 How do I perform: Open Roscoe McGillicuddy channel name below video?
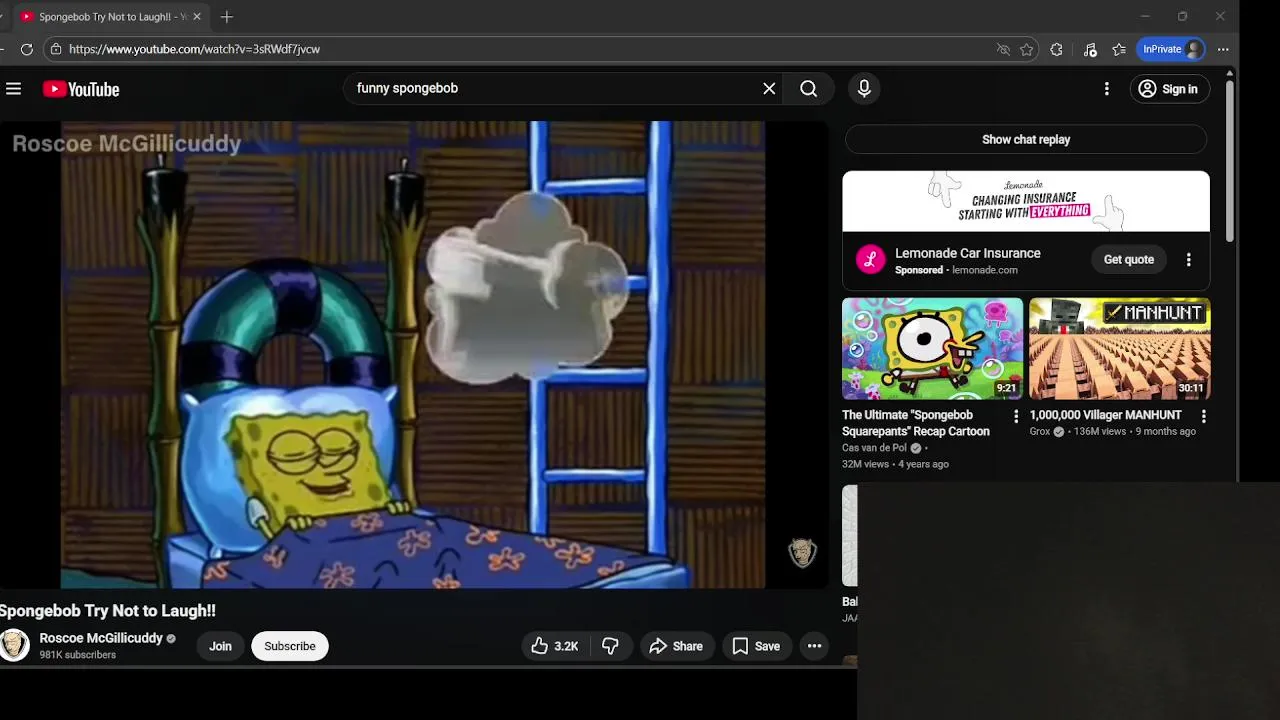(101, 638)
